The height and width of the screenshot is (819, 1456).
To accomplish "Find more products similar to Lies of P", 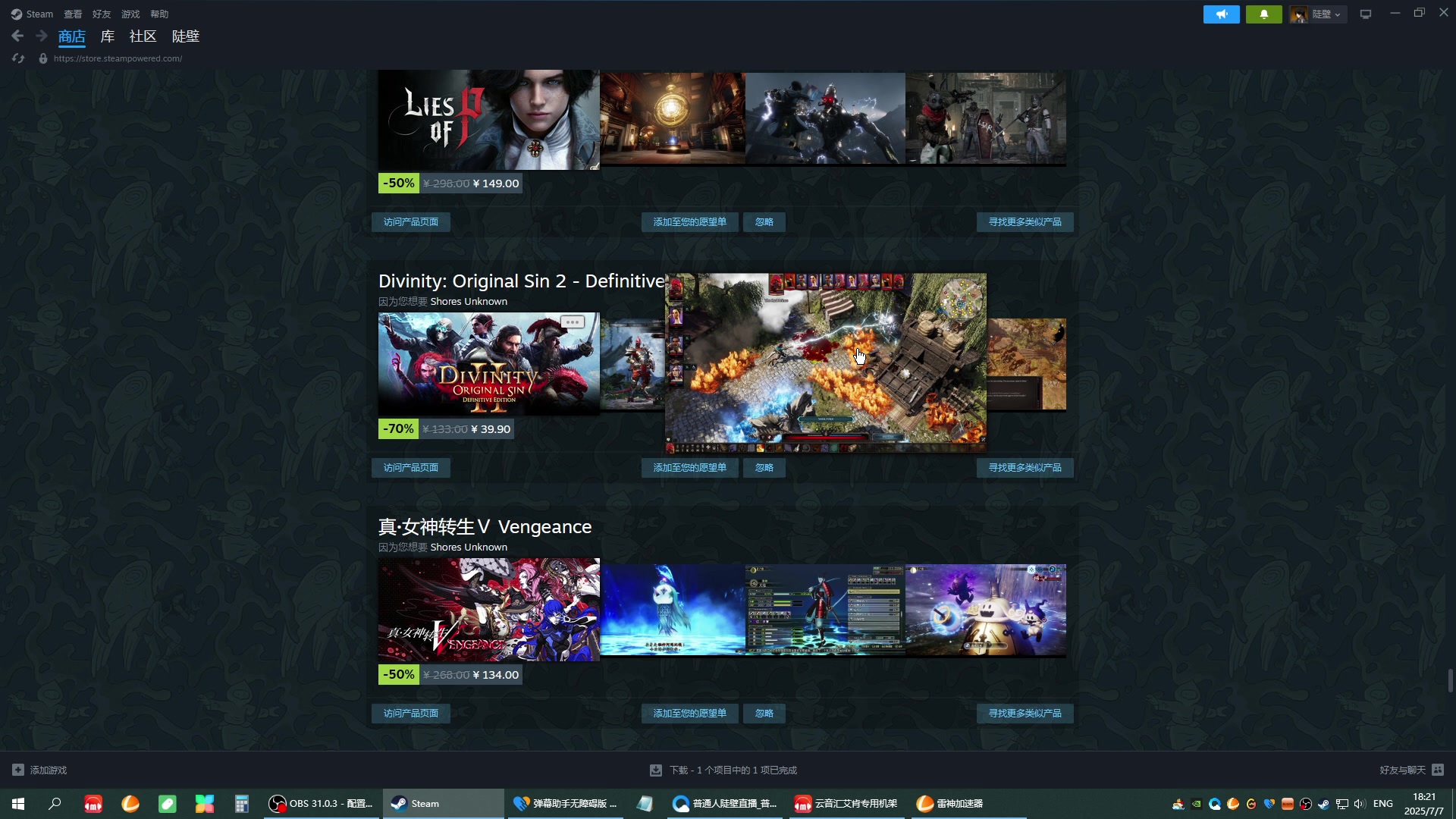I will click(1025, 222).
